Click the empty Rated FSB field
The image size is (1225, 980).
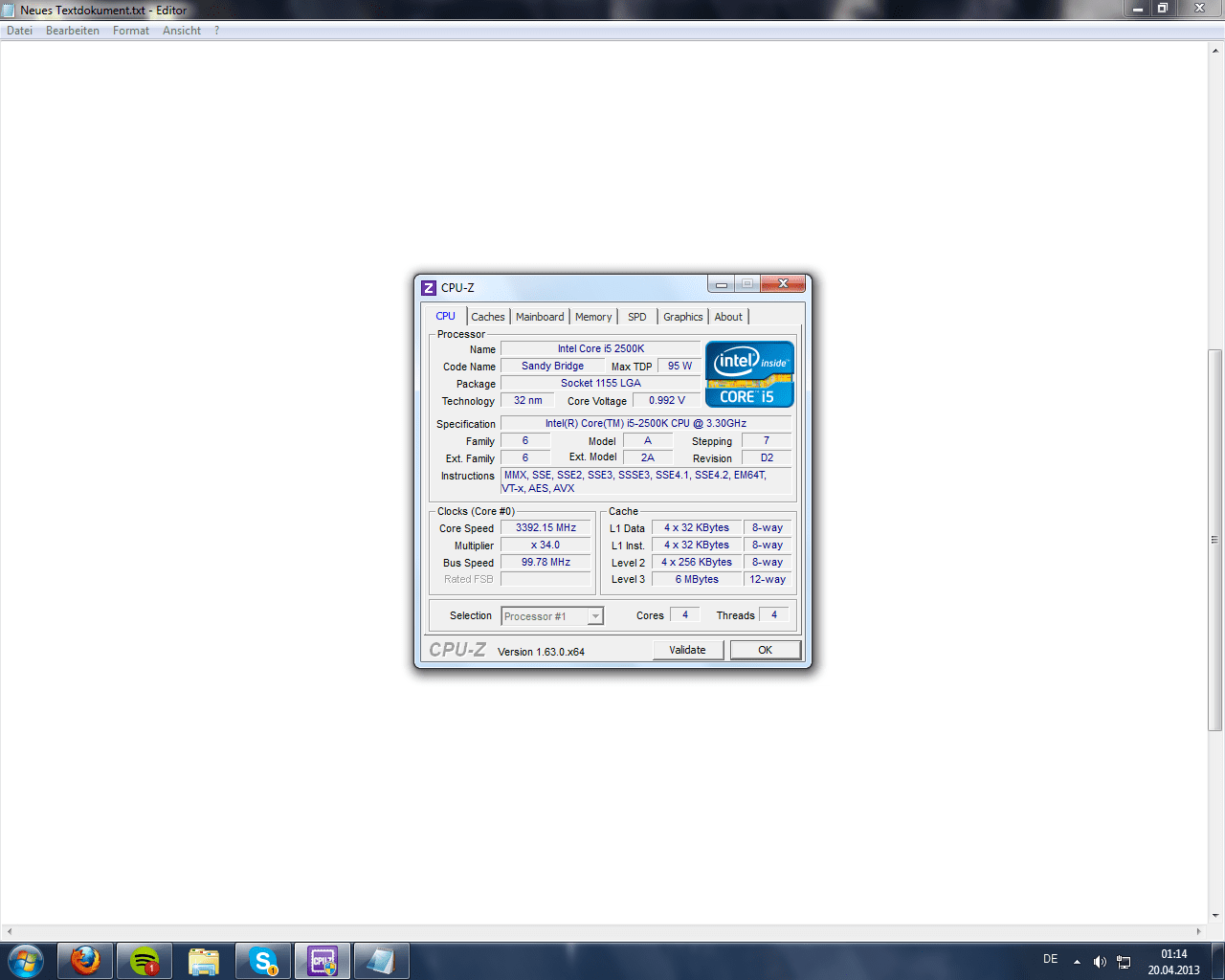pyautogui.click(x=546, y=579)
